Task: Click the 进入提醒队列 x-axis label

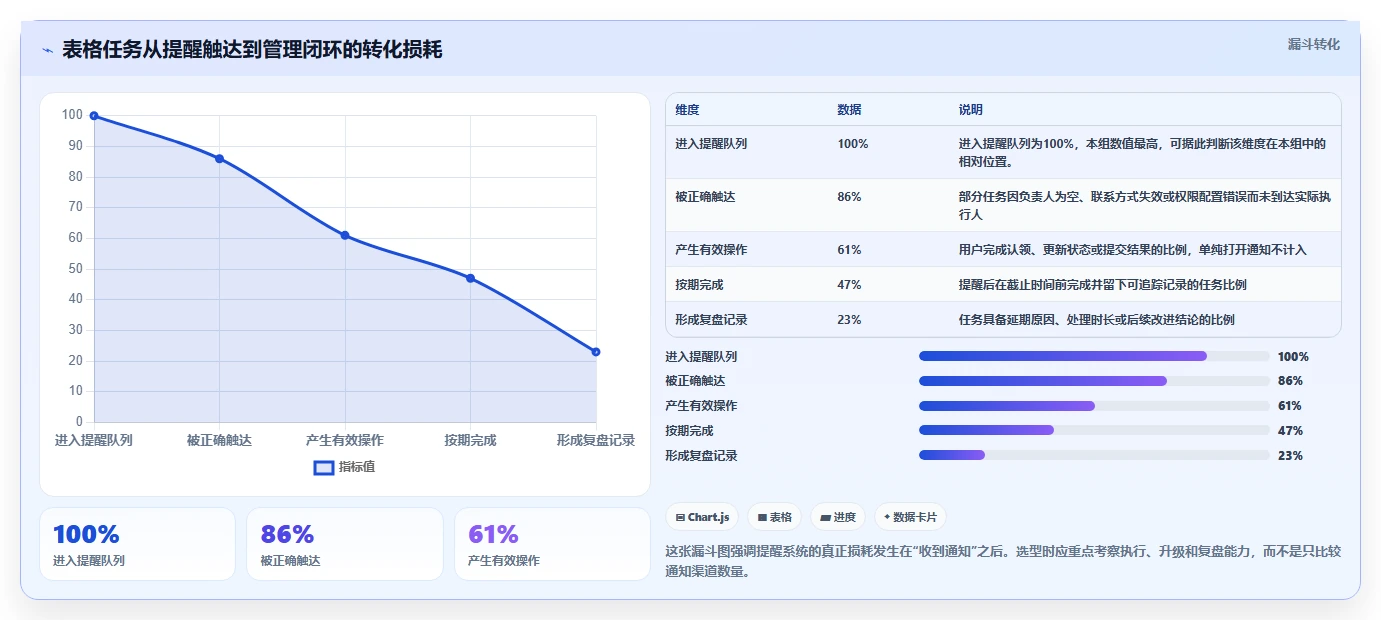Action: click(x=94, y=440)
